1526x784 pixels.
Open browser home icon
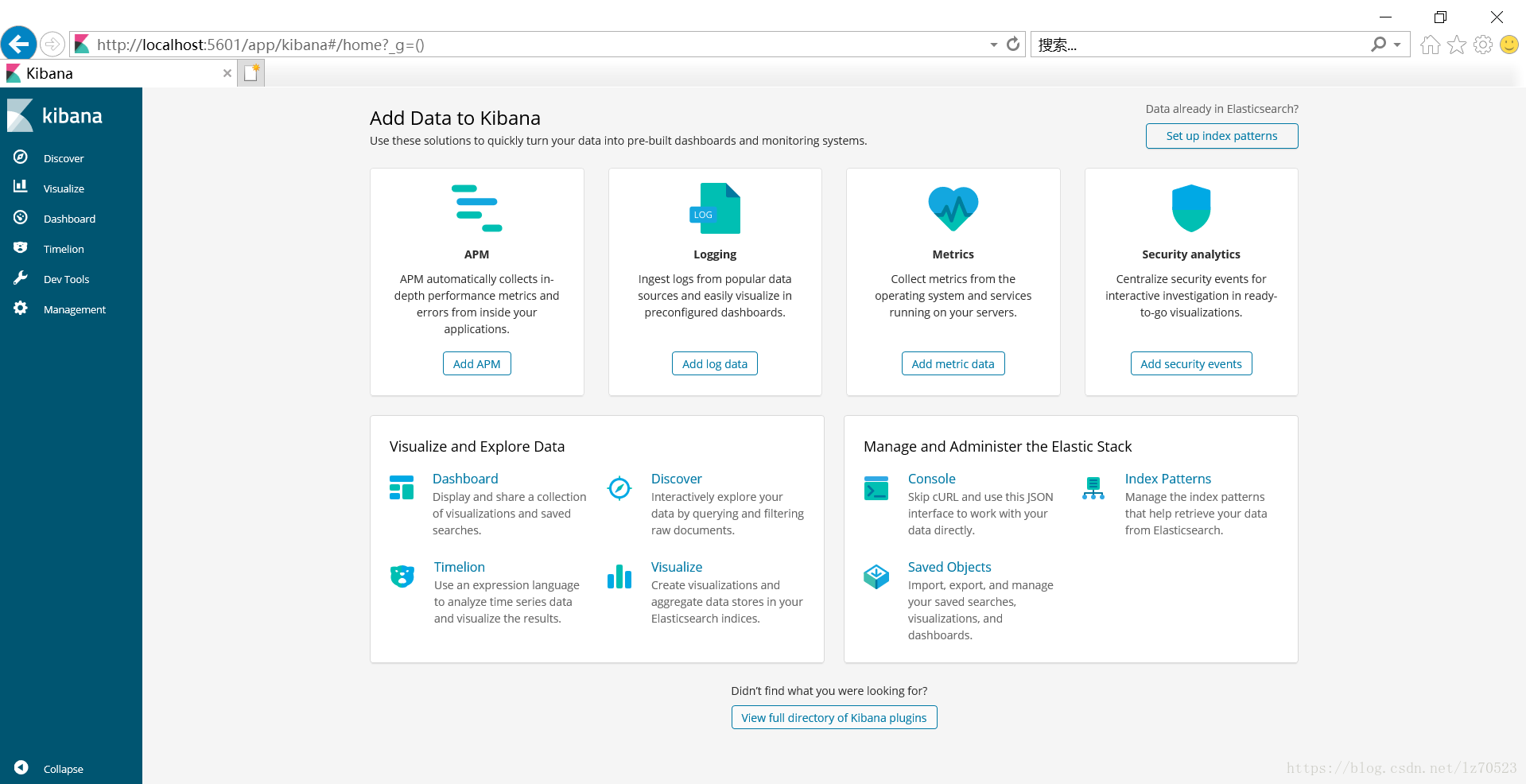click(x=1430, y=45)
